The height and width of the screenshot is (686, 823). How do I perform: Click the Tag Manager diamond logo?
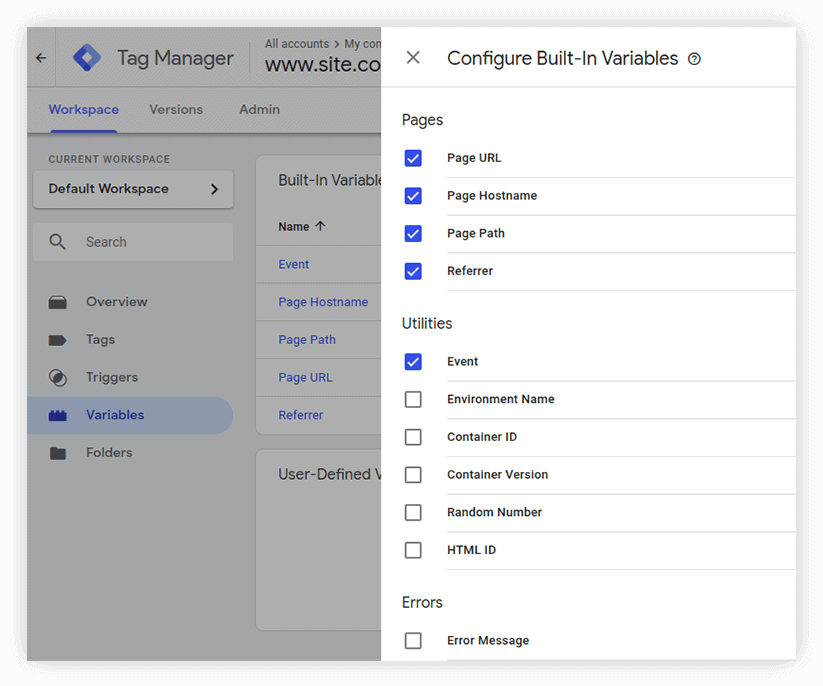87,58
